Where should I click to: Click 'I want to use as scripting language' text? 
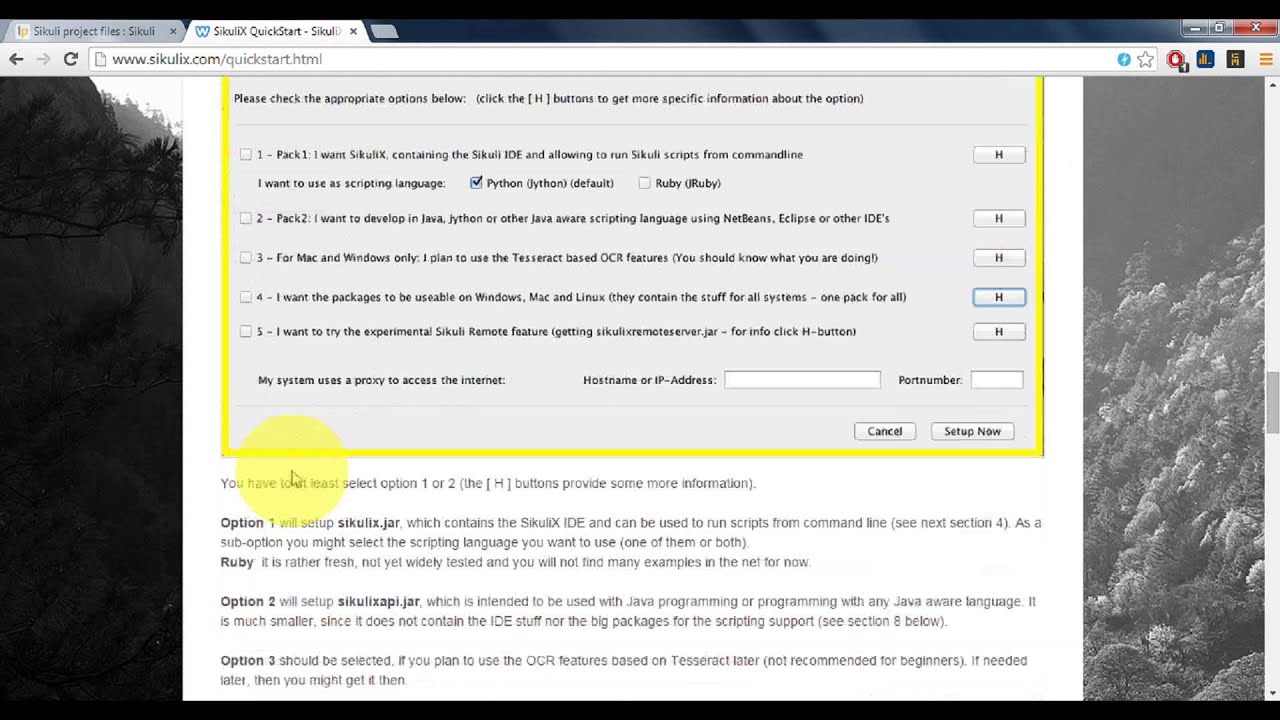[351, 183]
